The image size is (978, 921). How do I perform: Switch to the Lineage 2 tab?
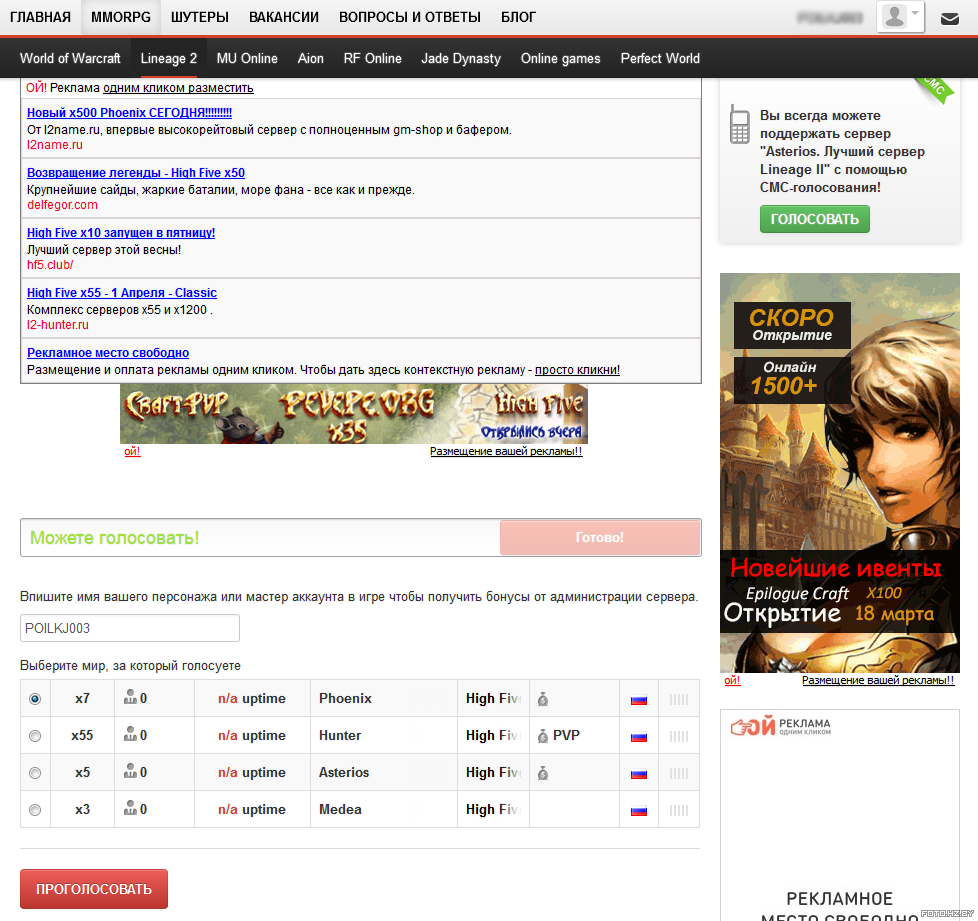[168, 59]
